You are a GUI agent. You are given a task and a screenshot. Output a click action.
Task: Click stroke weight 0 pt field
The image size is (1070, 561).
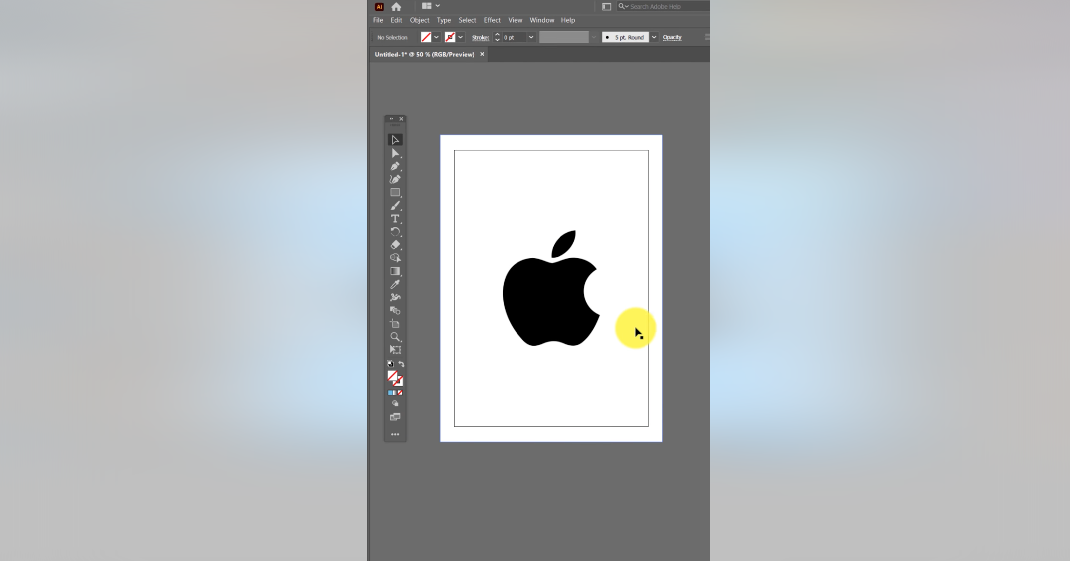(x=514, y=37)
